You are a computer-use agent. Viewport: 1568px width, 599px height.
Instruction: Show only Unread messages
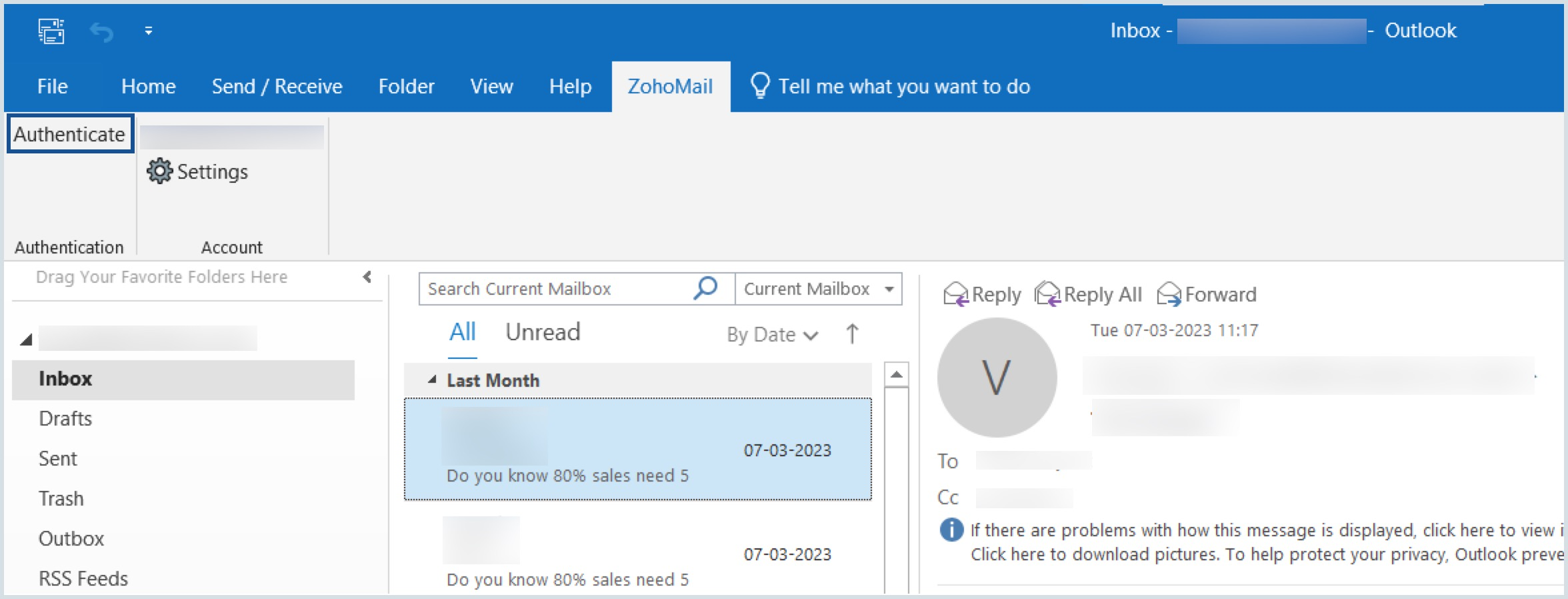pos(542,332)
